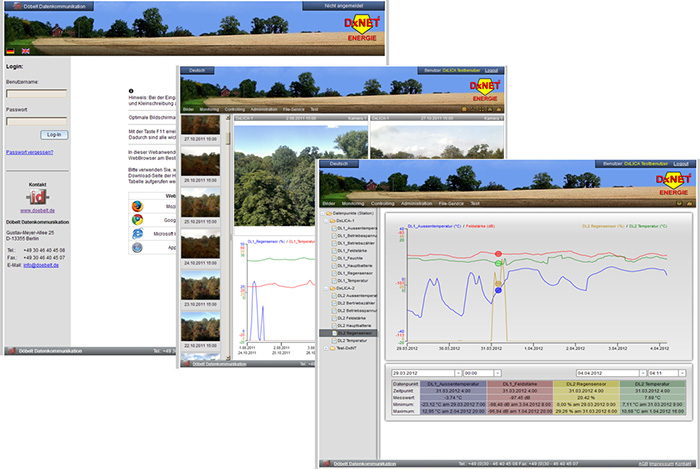Open Bilder menu in images window

tap(188, 109)
